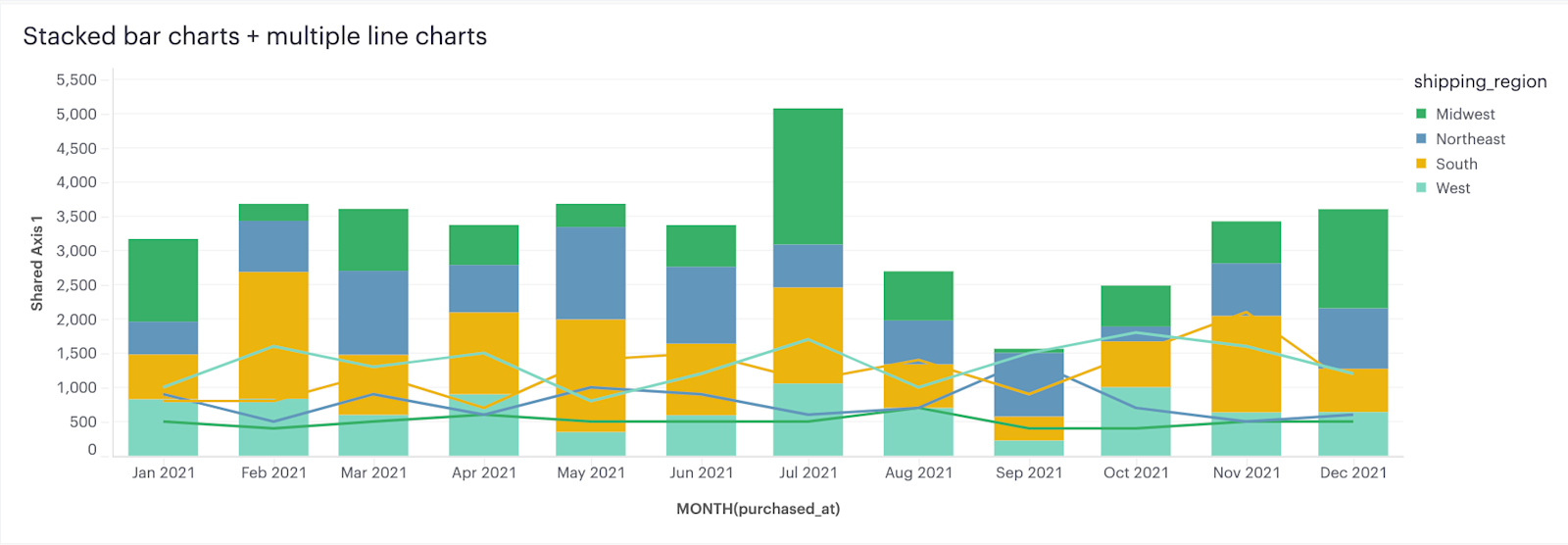
Task: Click the MONTH(purchased_at) x-axis title
Action: (x=758, y=509)
